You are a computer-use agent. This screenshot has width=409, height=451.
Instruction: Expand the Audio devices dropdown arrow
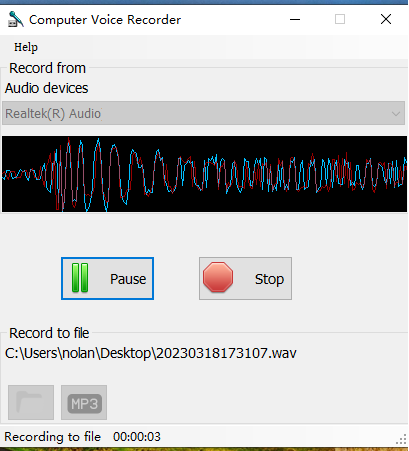[396, 114]
